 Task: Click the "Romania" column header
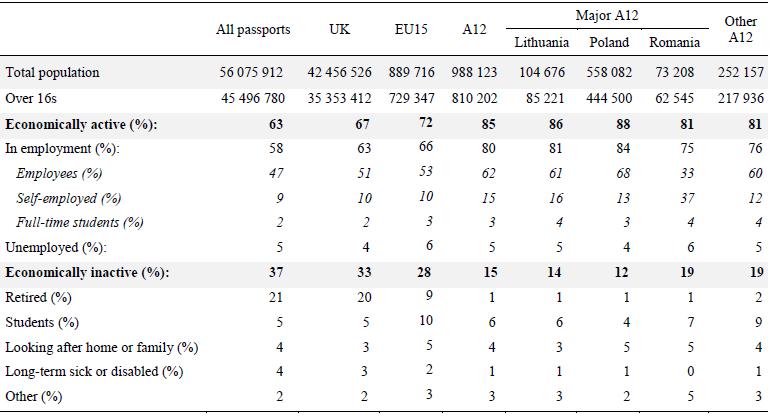674,43
